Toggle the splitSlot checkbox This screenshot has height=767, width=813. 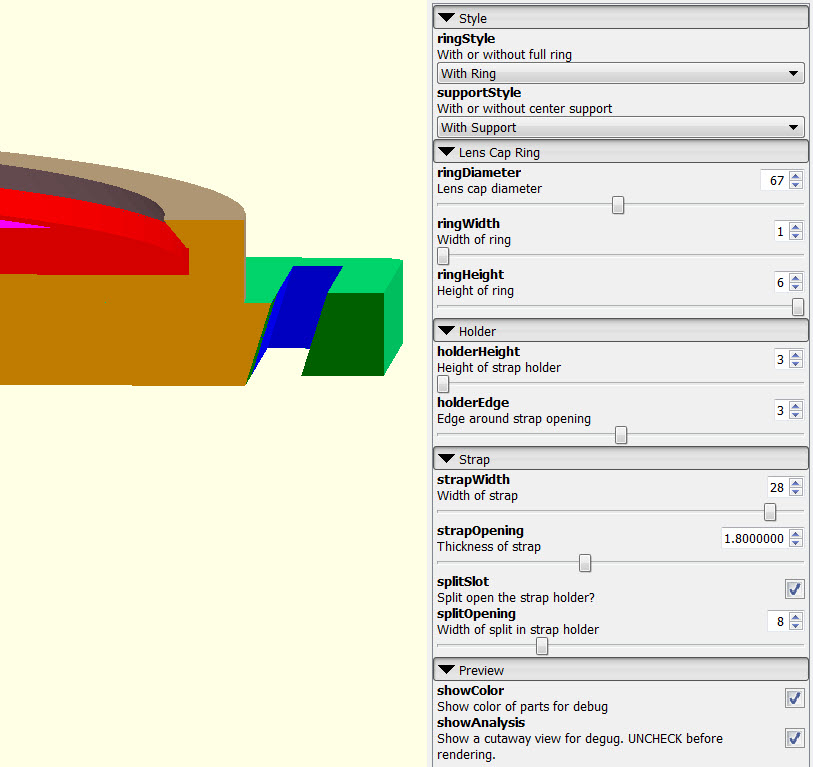[x=794, y=589]
